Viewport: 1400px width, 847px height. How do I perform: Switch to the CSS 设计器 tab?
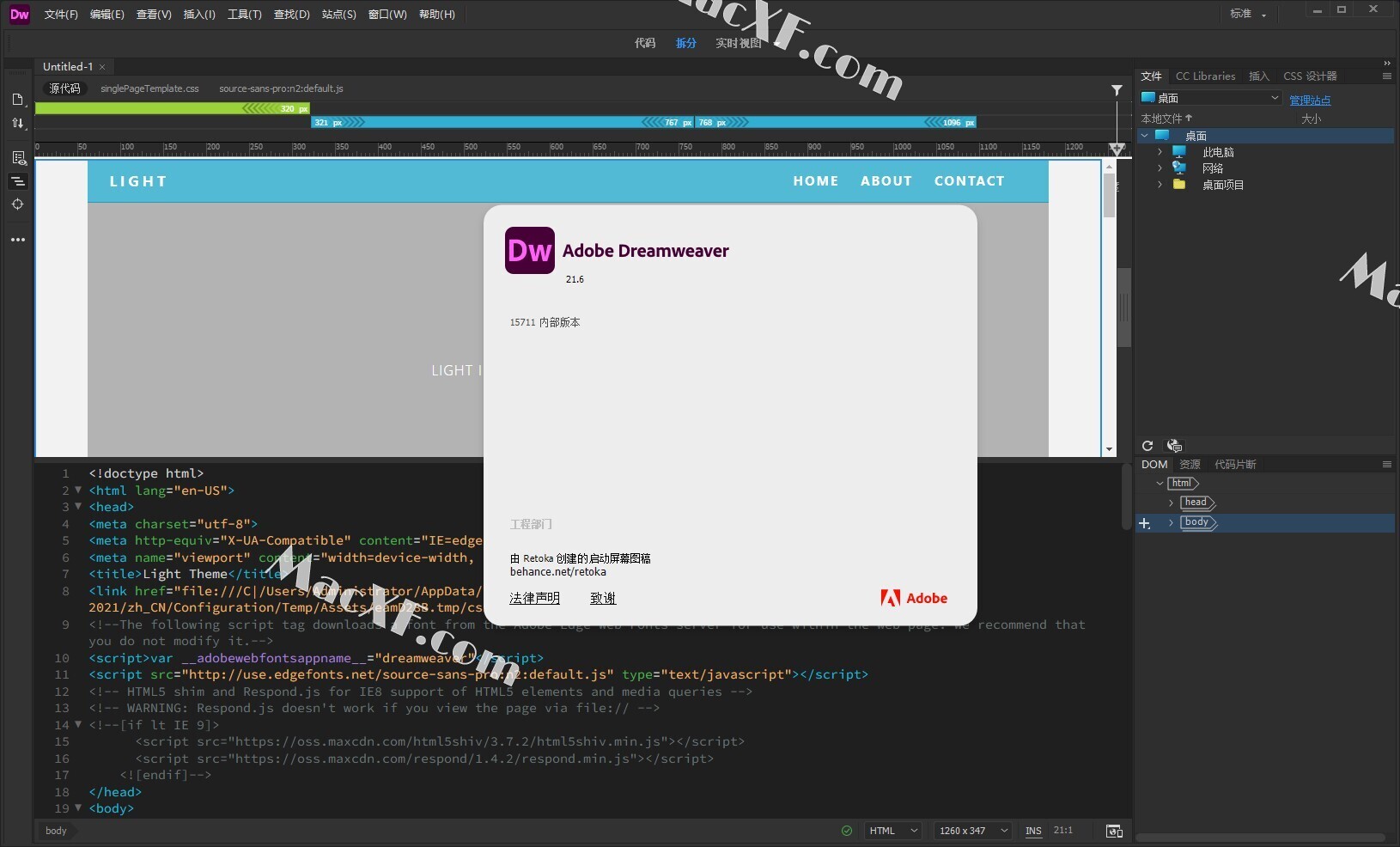pos(1310,76)
